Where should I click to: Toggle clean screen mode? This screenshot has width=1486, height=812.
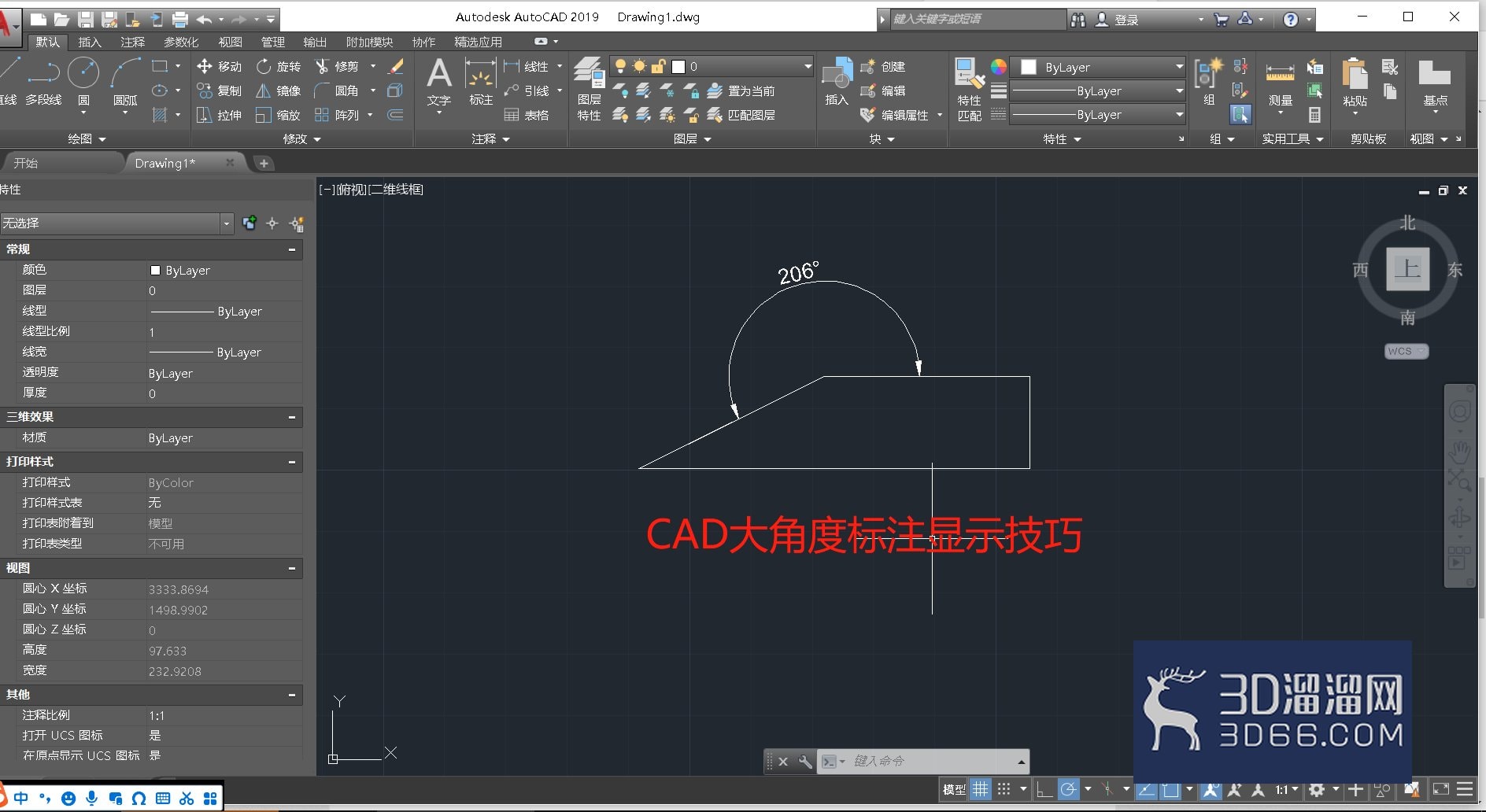coord(1441,788)
